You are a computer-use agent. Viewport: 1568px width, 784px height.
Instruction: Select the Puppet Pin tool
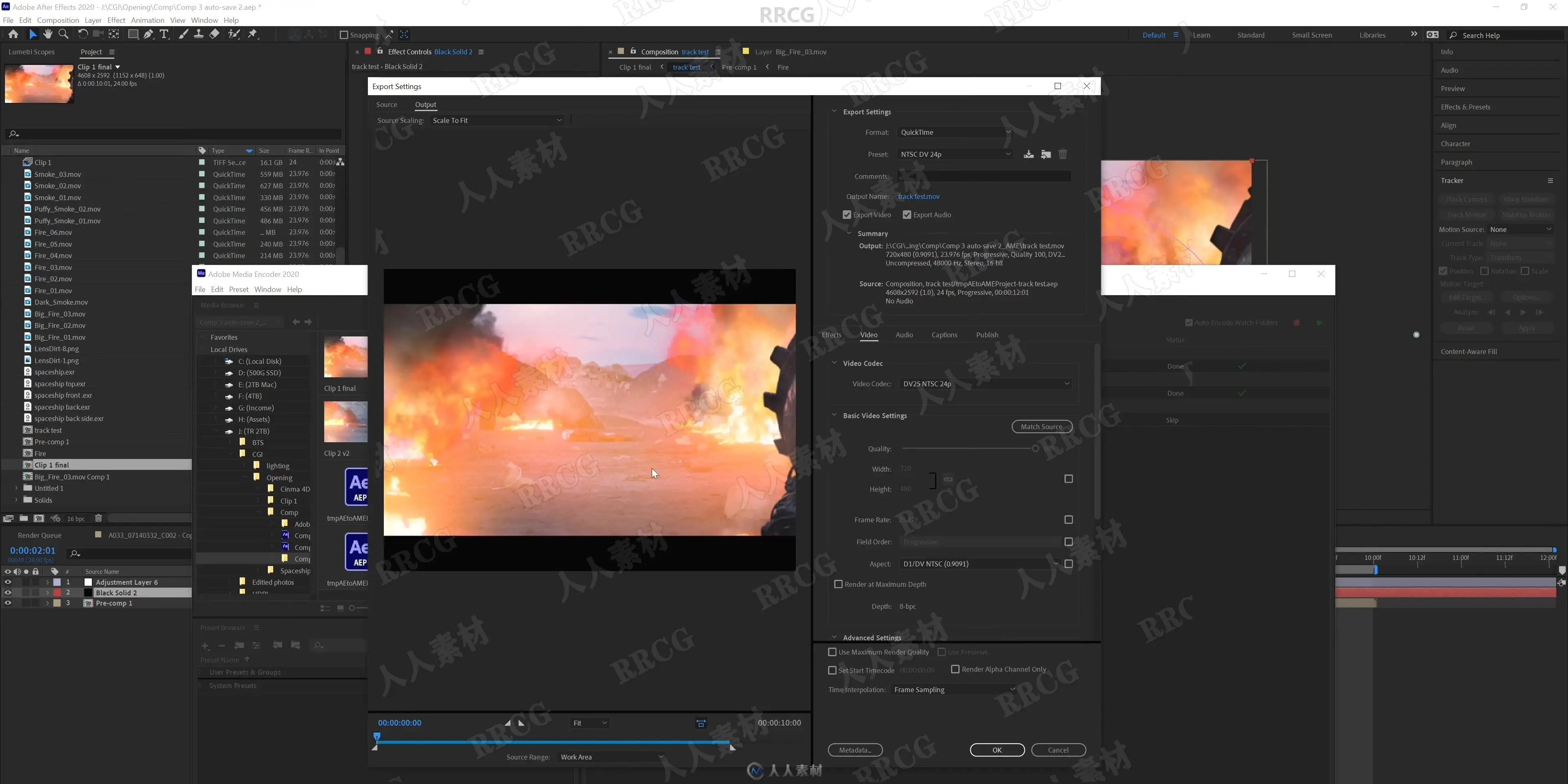[x=253, y=35]
